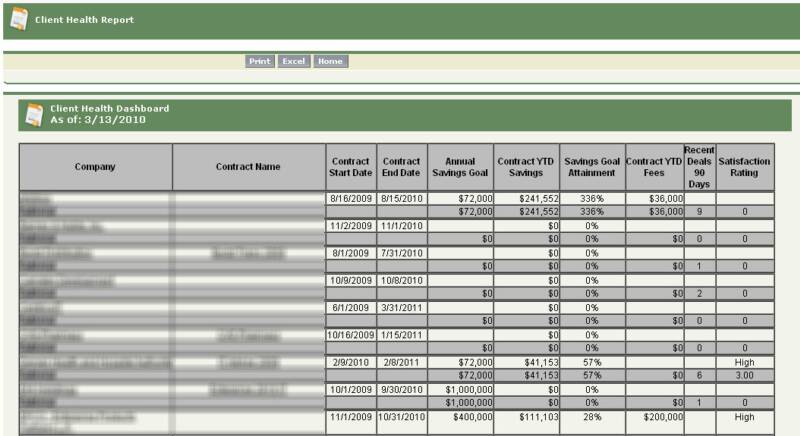Click the Satisfaction Rating column header

(744, 167)
